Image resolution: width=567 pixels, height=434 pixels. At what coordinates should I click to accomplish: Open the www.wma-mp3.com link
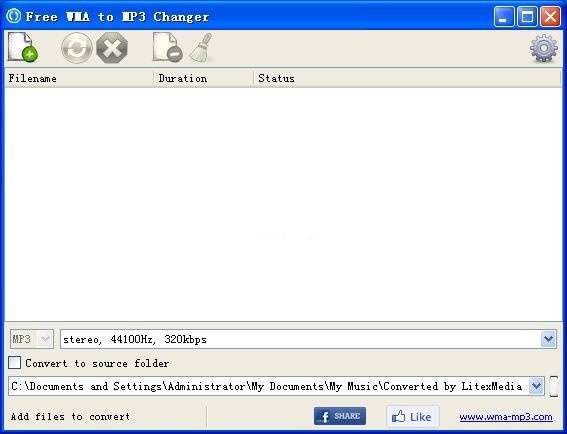[x=506, y=417]
